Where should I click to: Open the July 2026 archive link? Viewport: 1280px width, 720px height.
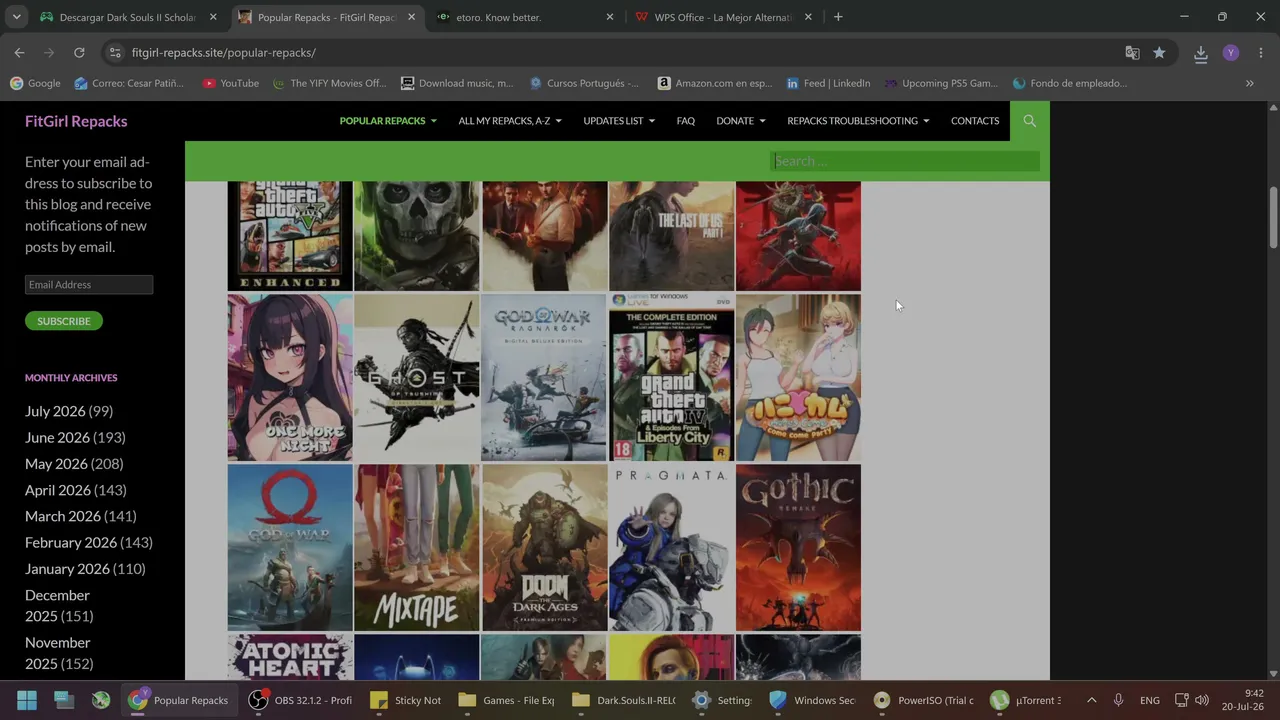55,411
